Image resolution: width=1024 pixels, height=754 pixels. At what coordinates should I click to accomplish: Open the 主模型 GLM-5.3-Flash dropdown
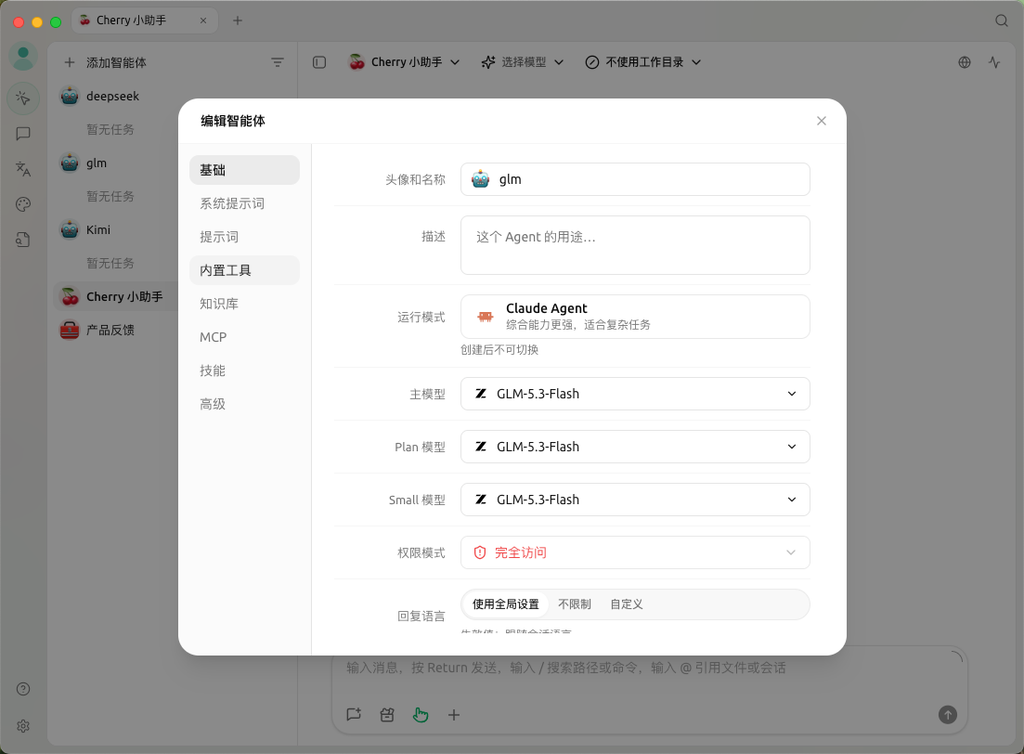pos(635,394)
